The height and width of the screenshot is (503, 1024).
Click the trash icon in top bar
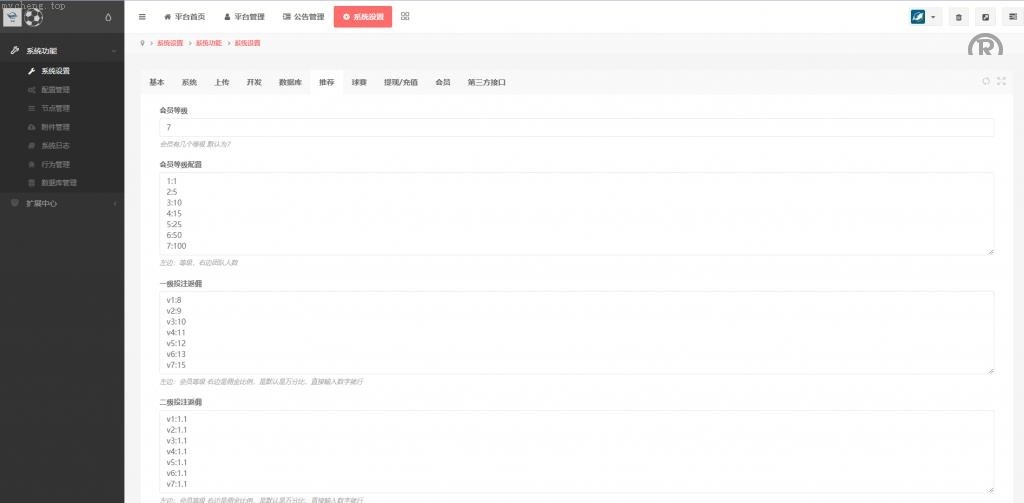tap(959, 17)
